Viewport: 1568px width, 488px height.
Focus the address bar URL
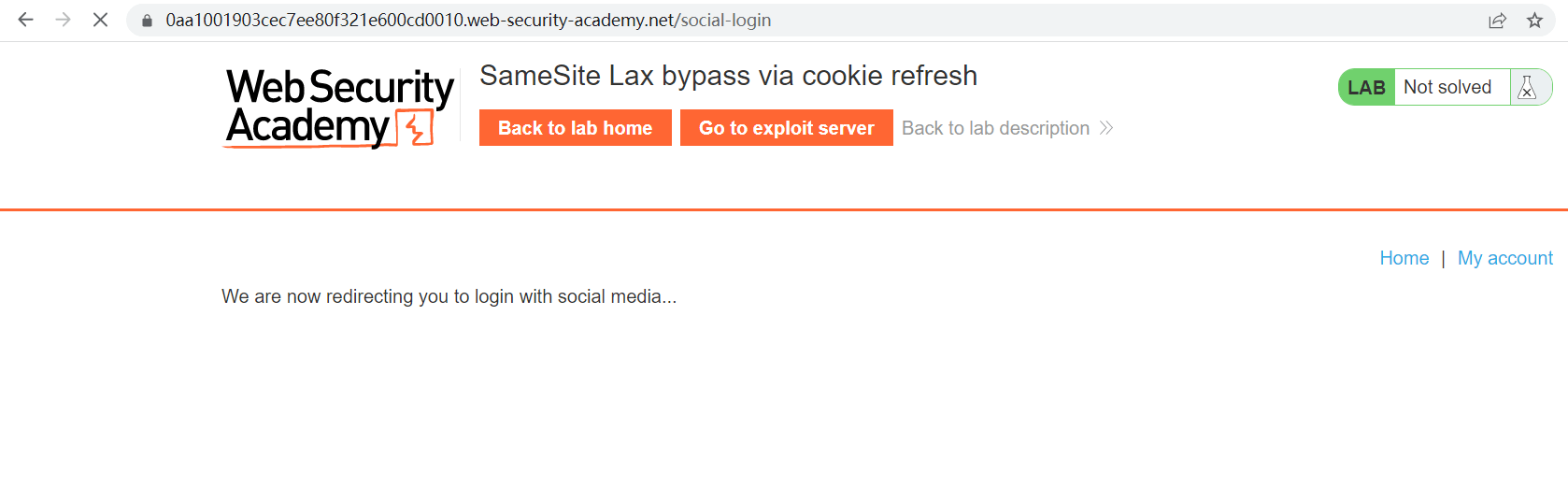[467, 21]
